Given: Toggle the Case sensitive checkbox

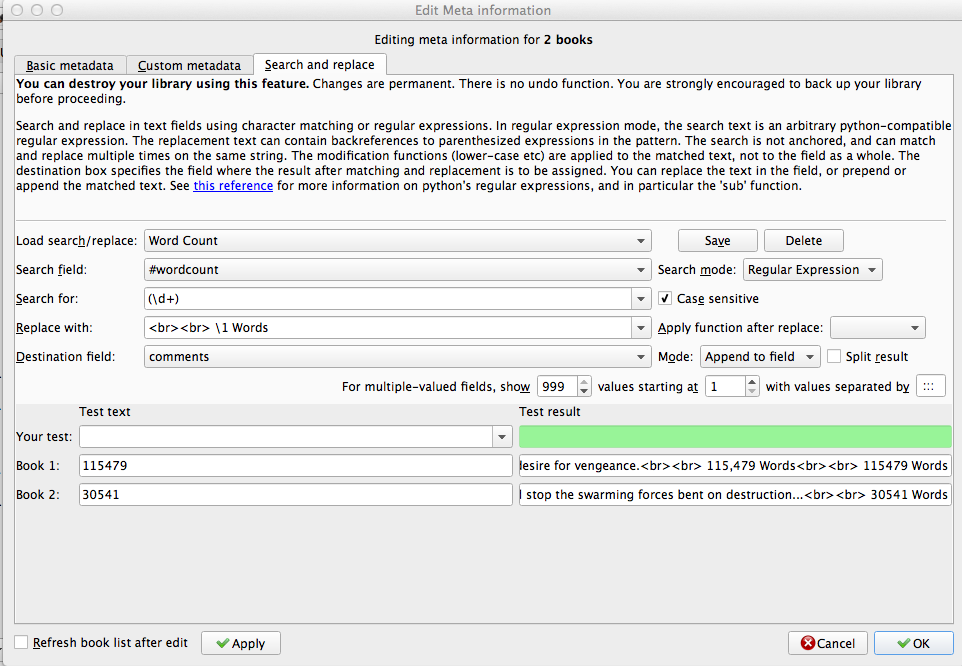Looking at the screenshot, I should click(666, 299).
